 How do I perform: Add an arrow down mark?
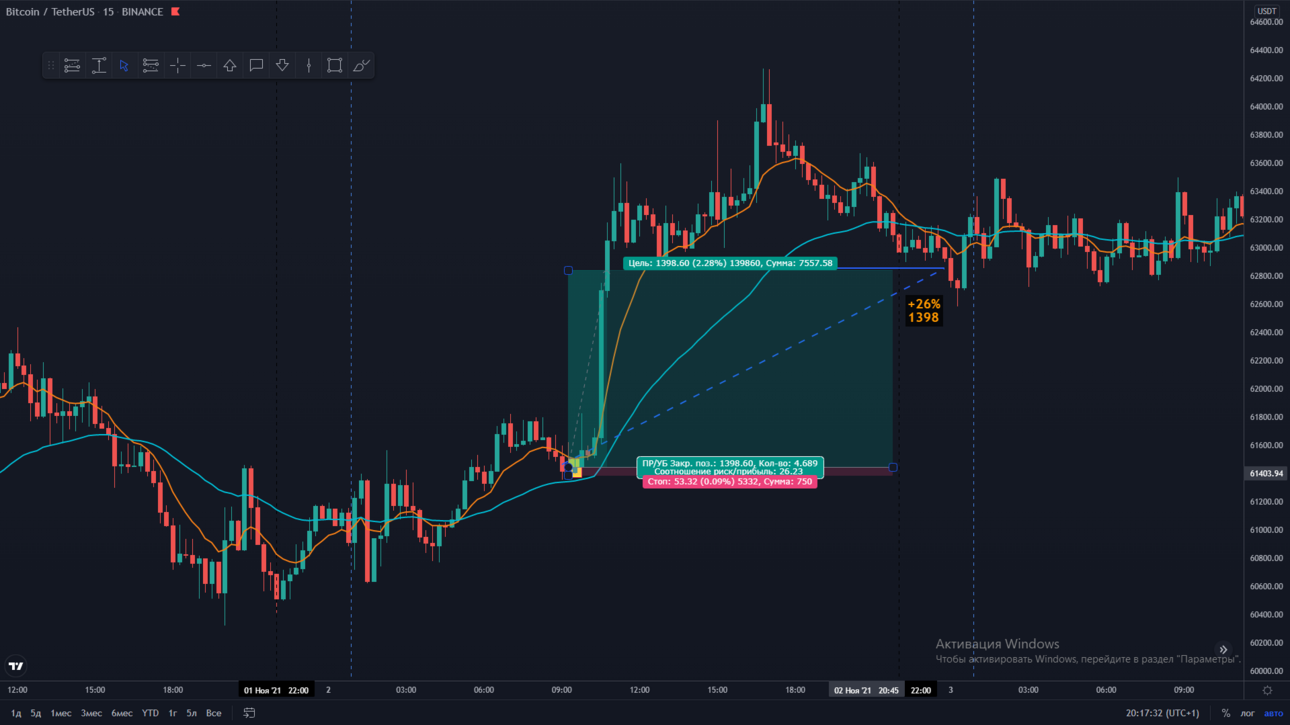coord(282,66)
